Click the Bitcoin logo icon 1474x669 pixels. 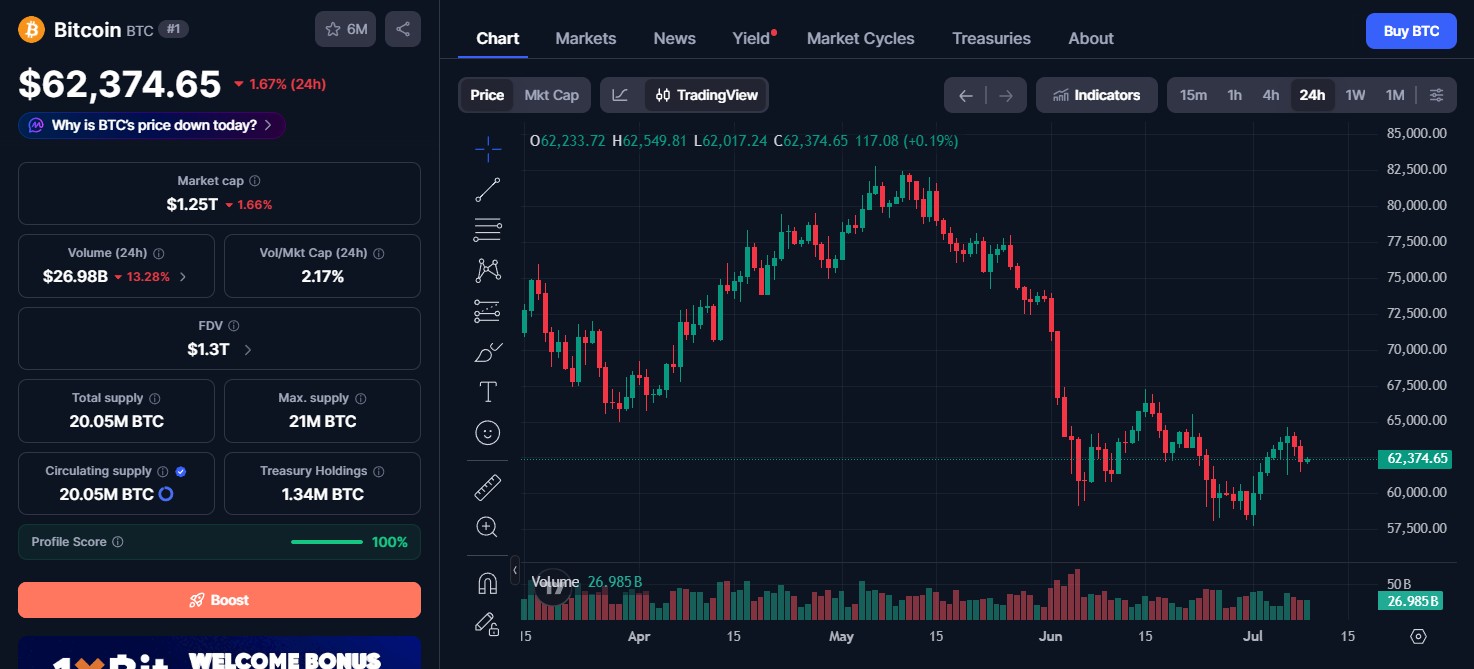[32, 30]
